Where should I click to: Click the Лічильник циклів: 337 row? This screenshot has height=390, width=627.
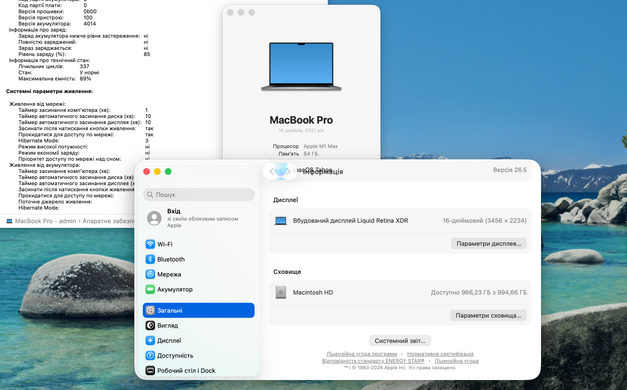pyautogui.click(x=54, y=66)
